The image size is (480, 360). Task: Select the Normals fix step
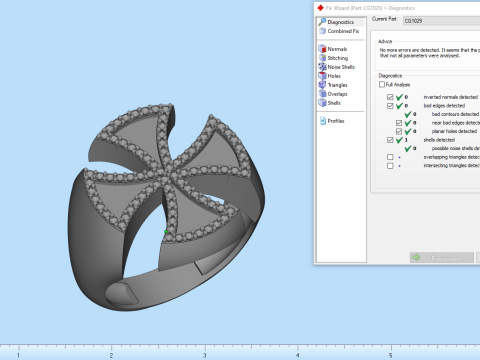click(x=333, y=49)
